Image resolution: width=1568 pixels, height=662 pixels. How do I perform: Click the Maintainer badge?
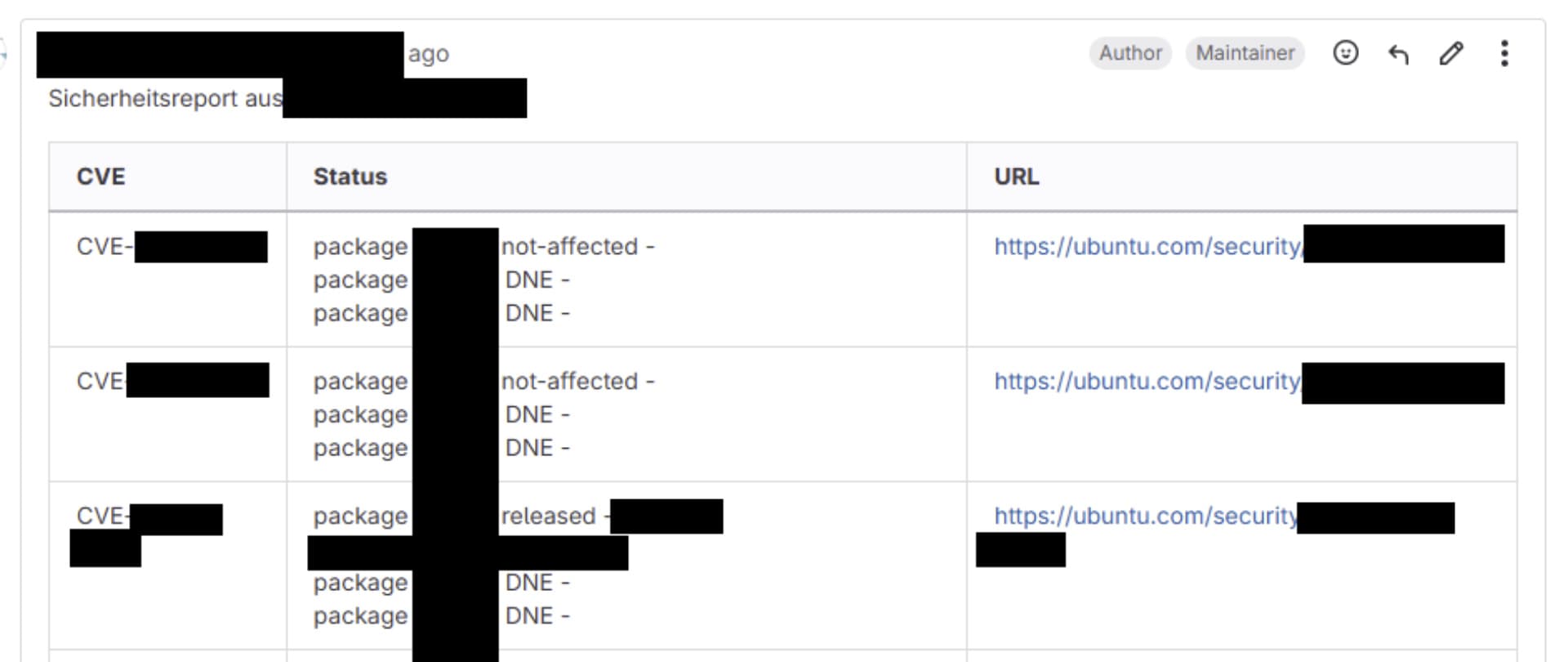1245,53
